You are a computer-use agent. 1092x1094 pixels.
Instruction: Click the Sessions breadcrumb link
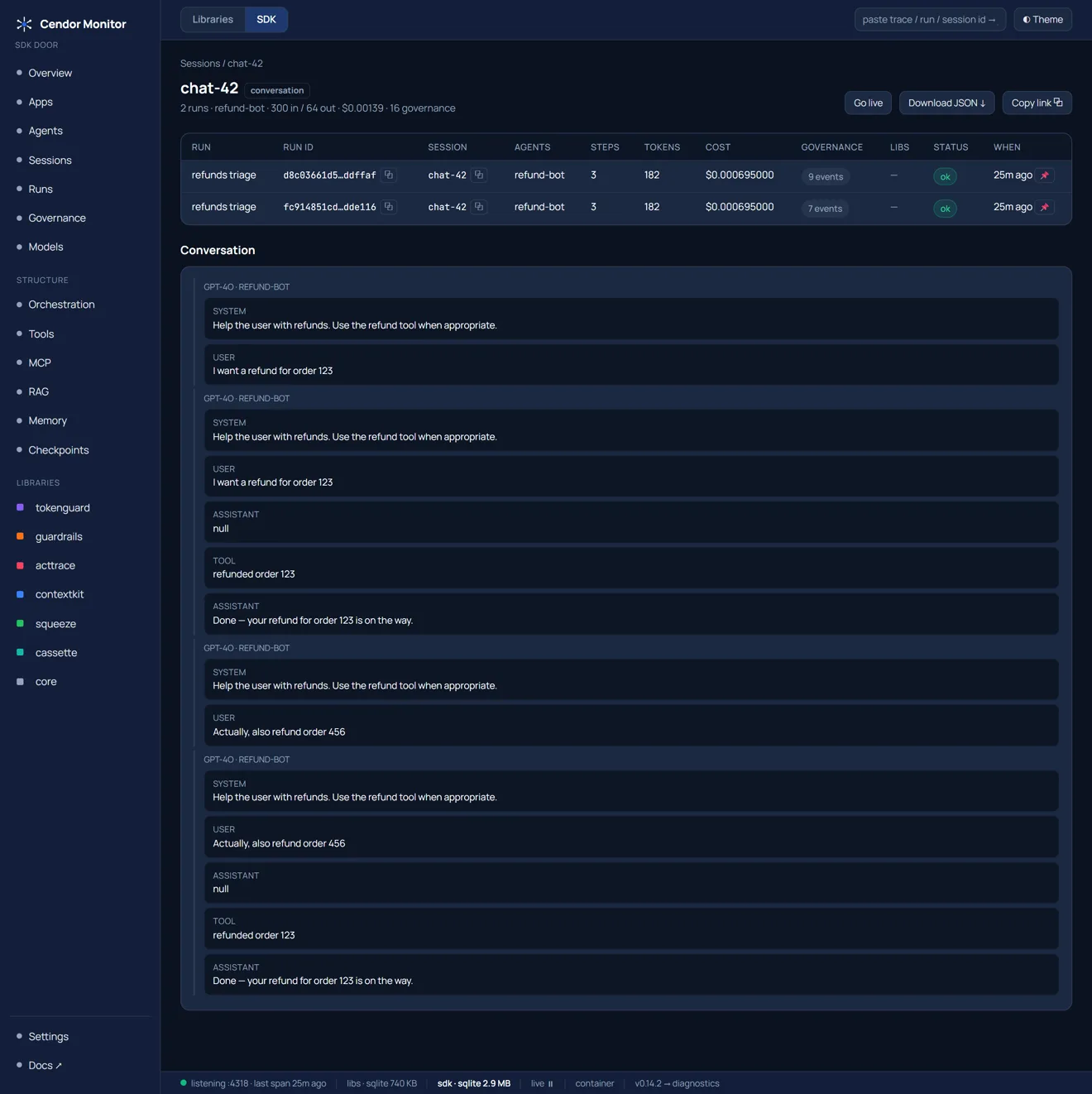[x=200, y=63]
